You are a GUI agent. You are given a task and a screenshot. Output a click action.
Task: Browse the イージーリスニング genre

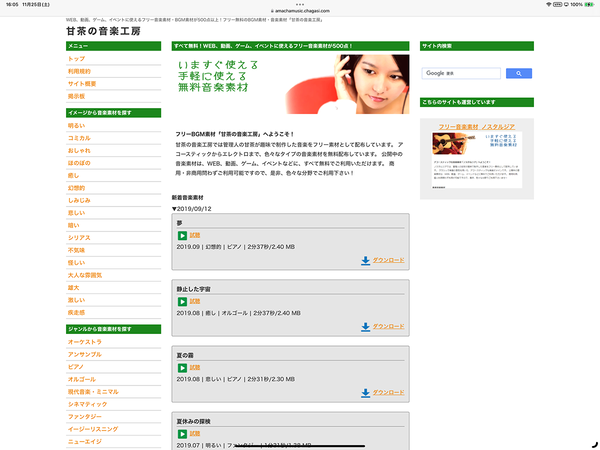(x=93, y=429)
